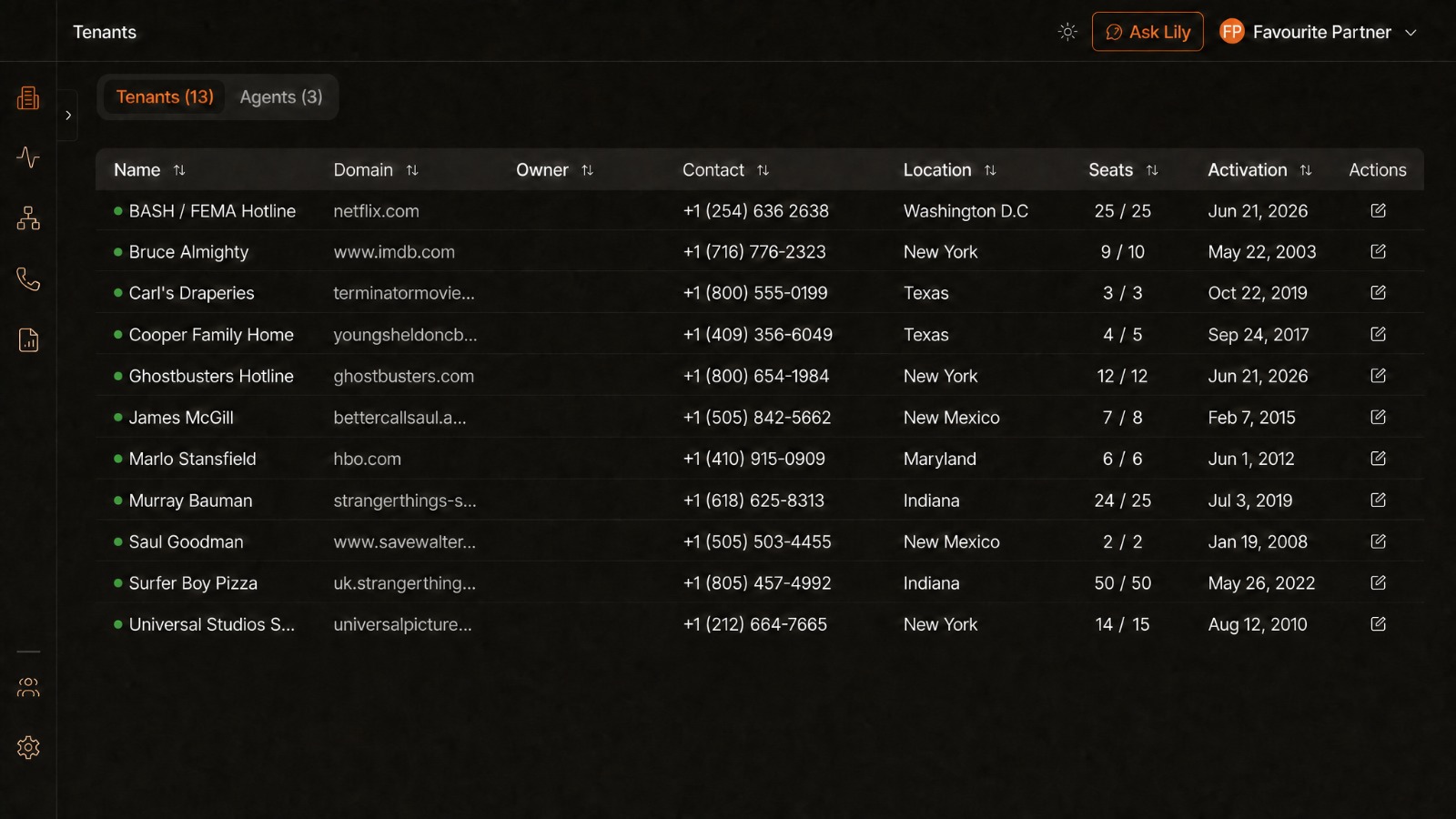Click contact number +1 (254) 636 2638
The image size is (1456, 819).
click(755, 211)
